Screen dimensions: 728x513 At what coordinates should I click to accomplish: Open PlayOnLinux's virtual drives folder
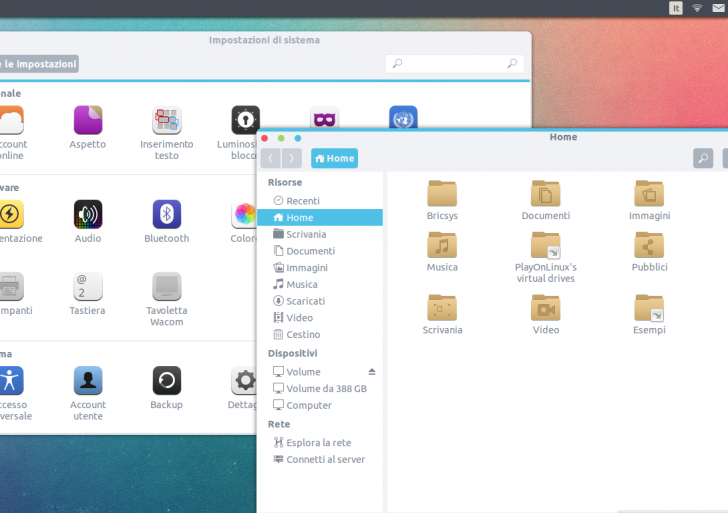[x=545, y=246]
